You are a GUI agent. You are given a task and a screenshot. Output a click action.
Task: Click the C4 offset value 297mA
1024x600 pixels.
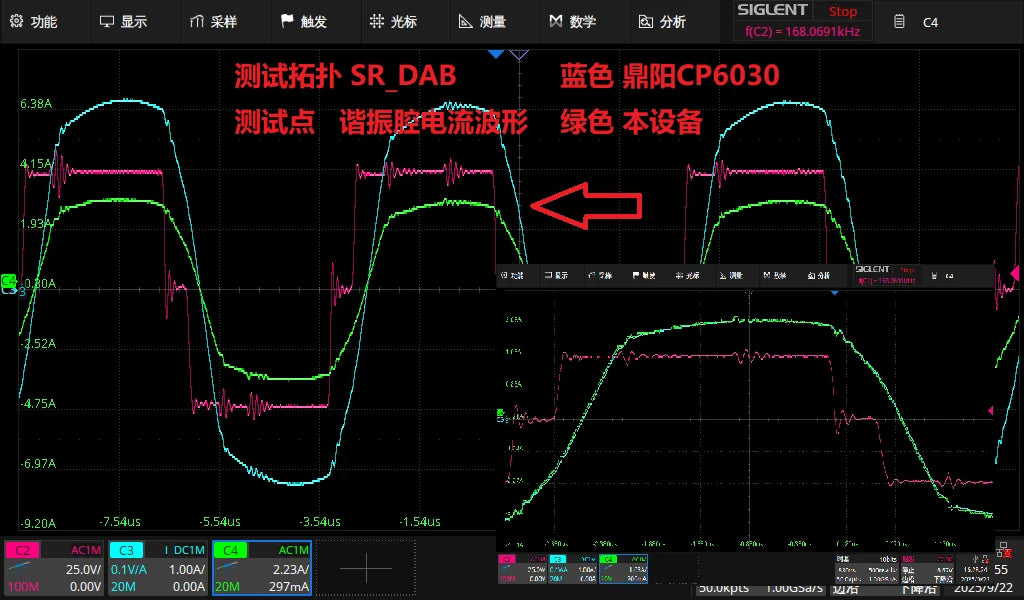point(289,586)
